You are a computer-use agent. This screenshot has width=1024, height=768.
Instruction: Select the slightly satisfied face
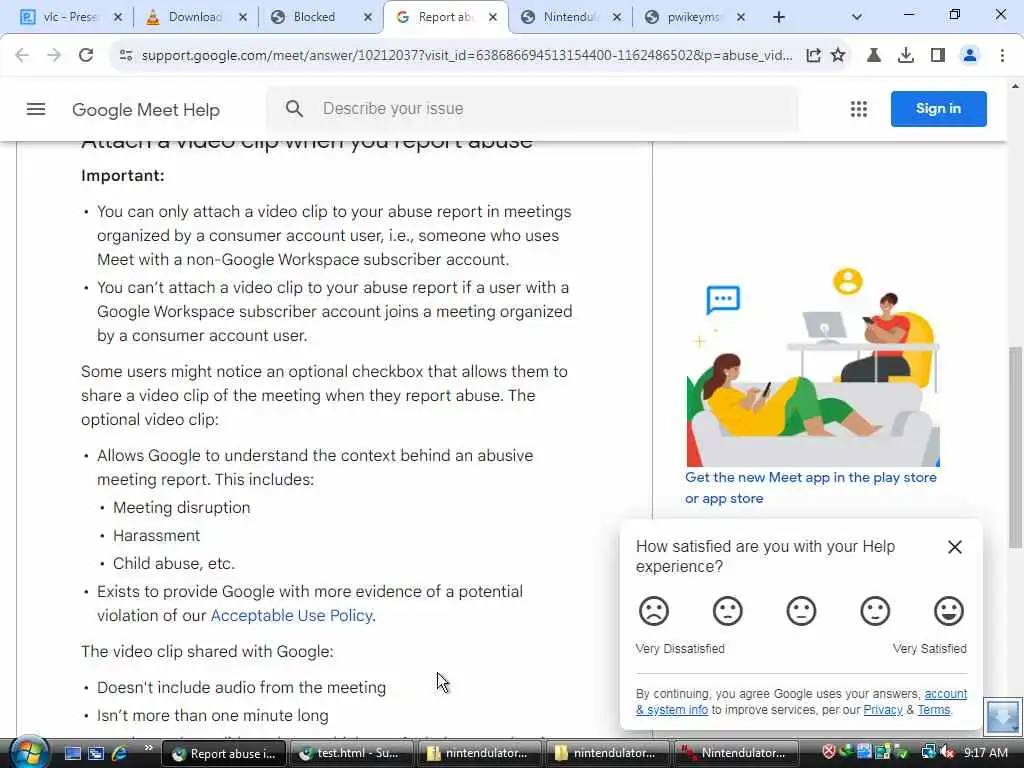coord(875,611)
